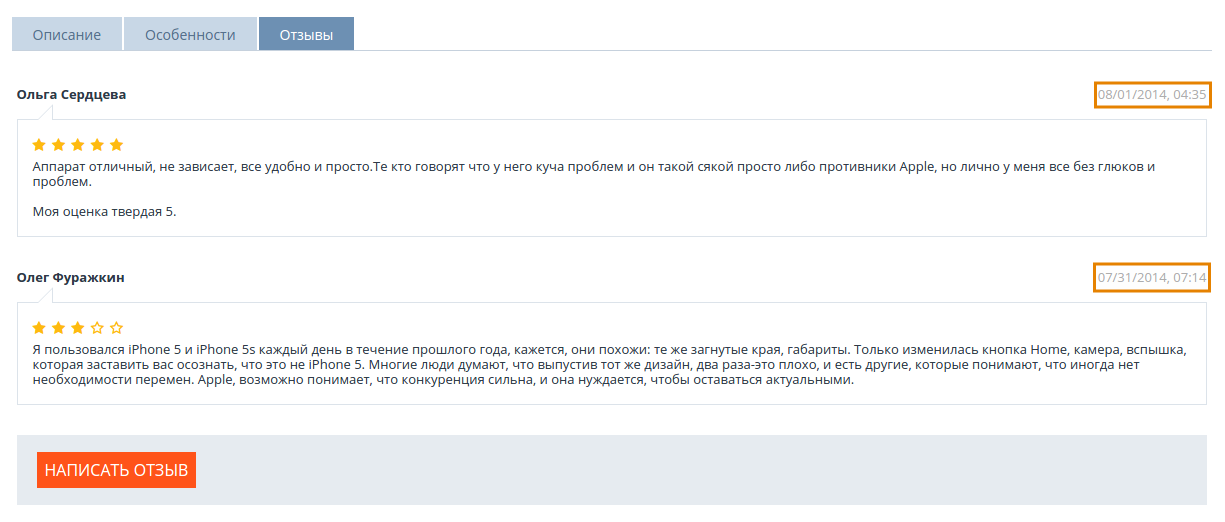Click the review text starting with Аппарат отличный

click(x=594, y=174)
